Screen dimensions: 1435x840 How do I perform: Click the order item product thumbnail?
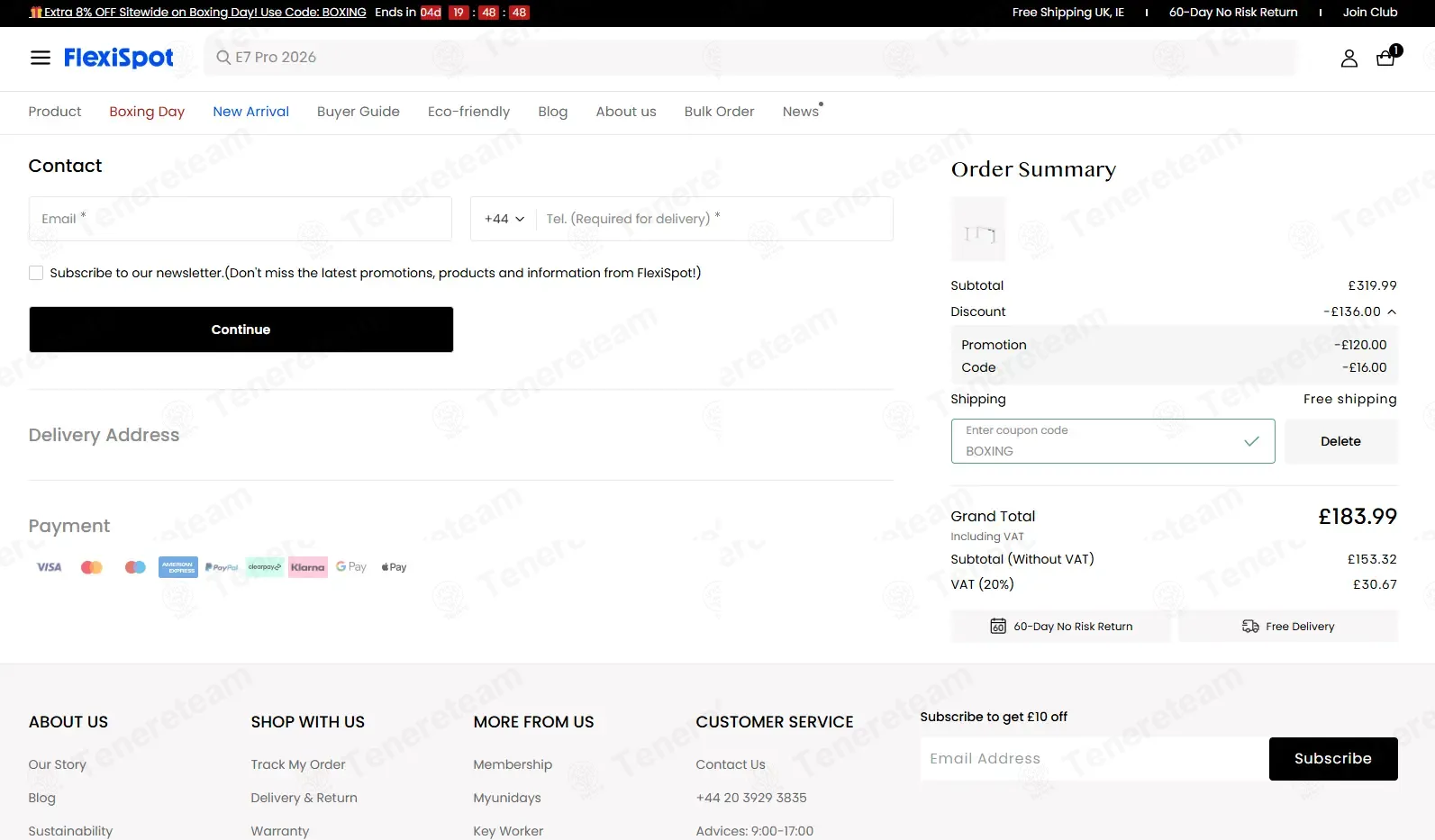point(978,230)
